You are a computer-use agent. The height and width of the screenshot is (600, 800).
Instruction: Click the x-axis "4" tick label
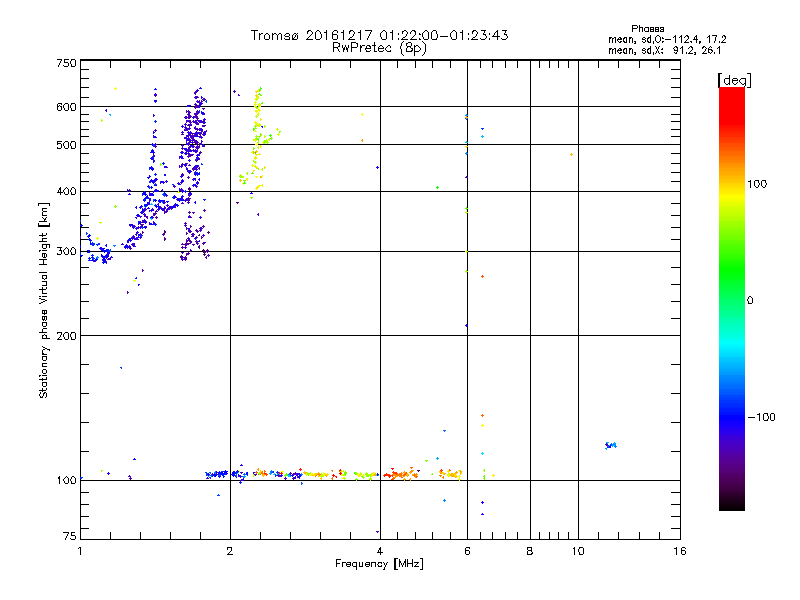click(380, 551)
